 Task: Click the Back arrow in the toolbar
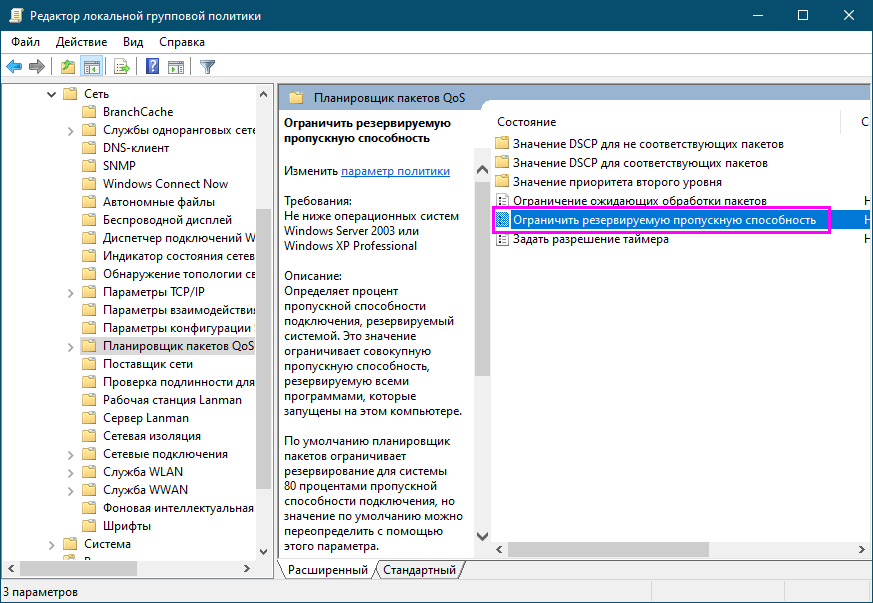[14, 67]
